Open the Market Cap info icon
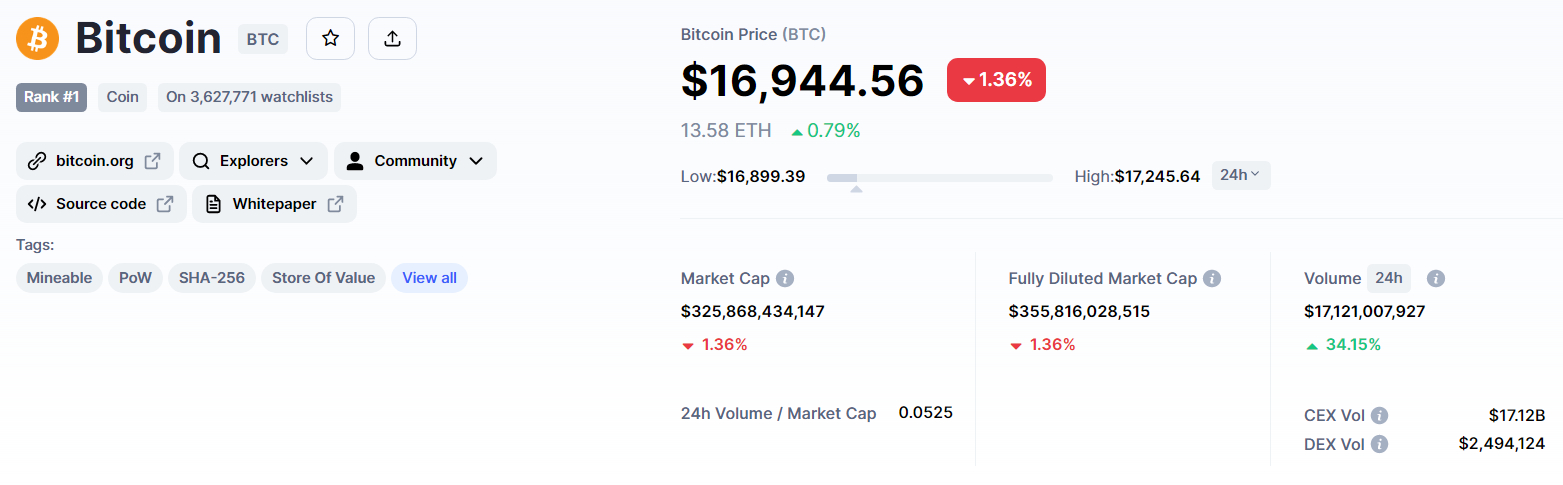 786,279
